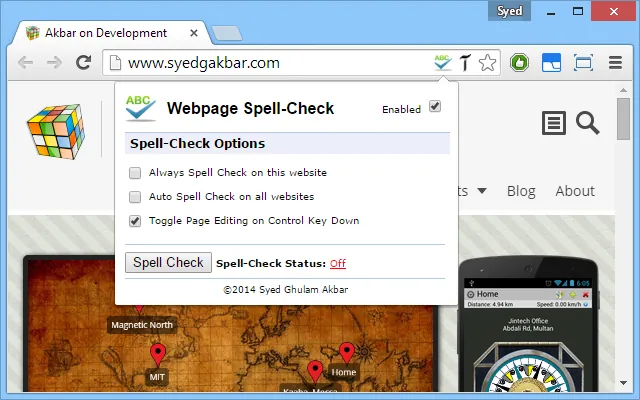
Task: Open the Chrome hamburger menu
Action: point(615,62)
